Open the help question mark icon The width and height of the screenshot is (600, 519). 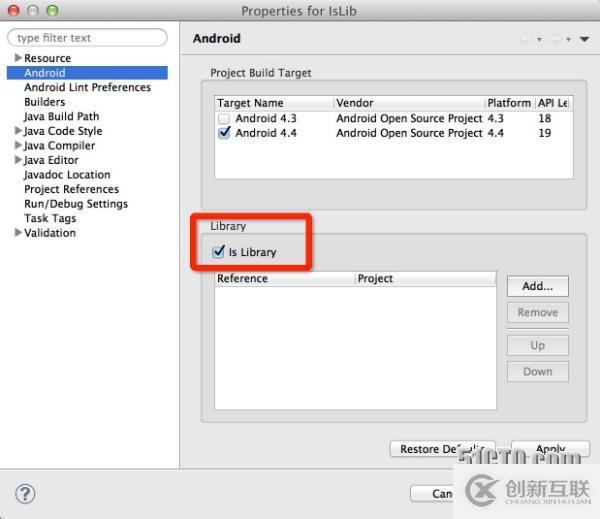coord(25,494)
